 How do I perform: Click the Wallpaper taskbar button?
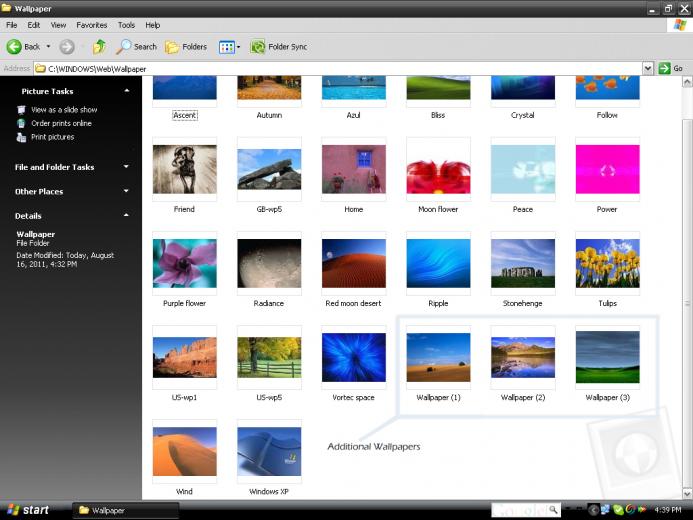pos(126,510)
